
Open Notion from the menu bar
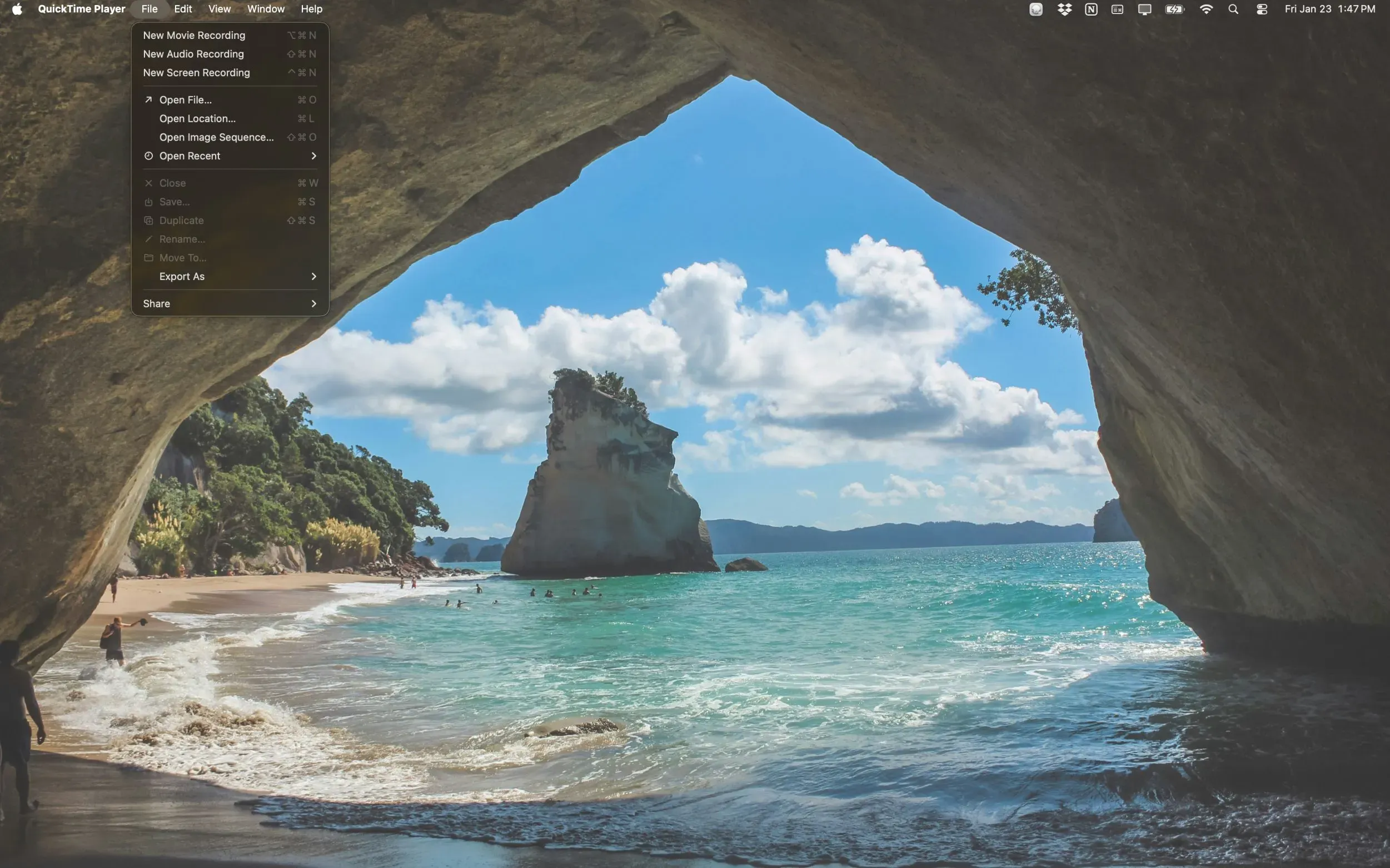(x=1090, y=8)
